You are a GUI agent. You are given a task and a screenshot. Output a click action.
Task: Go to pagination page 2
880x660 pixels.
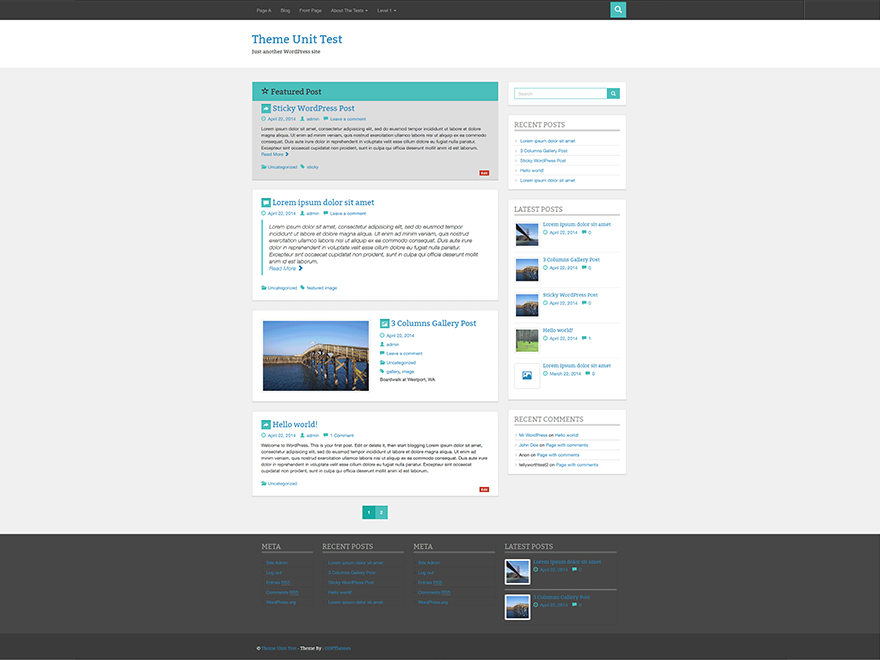click(x=381, y=512)
